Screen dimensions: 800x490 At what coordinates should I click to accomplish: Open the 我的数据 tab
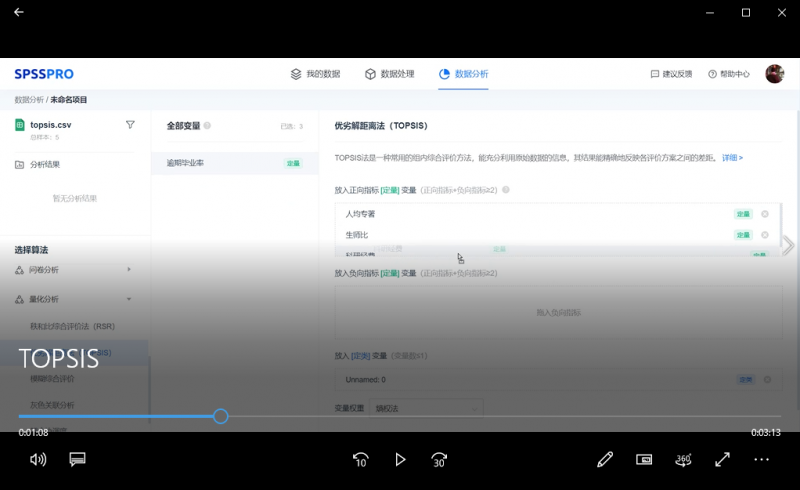click(315, 74)
